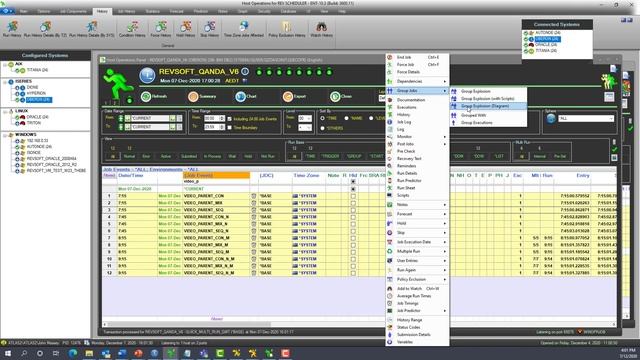Select the *TIME sort radio button
The image size is (640, 360).
(322, 118)
